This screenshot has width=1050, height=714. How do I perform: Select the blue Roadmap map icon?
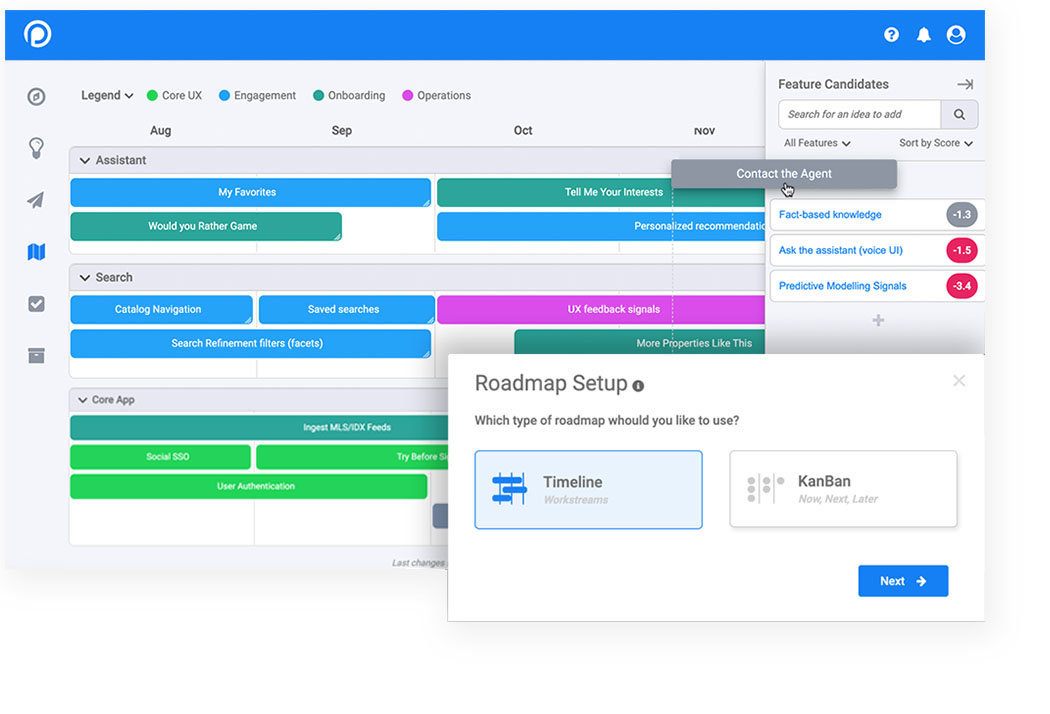click(36, 252)
